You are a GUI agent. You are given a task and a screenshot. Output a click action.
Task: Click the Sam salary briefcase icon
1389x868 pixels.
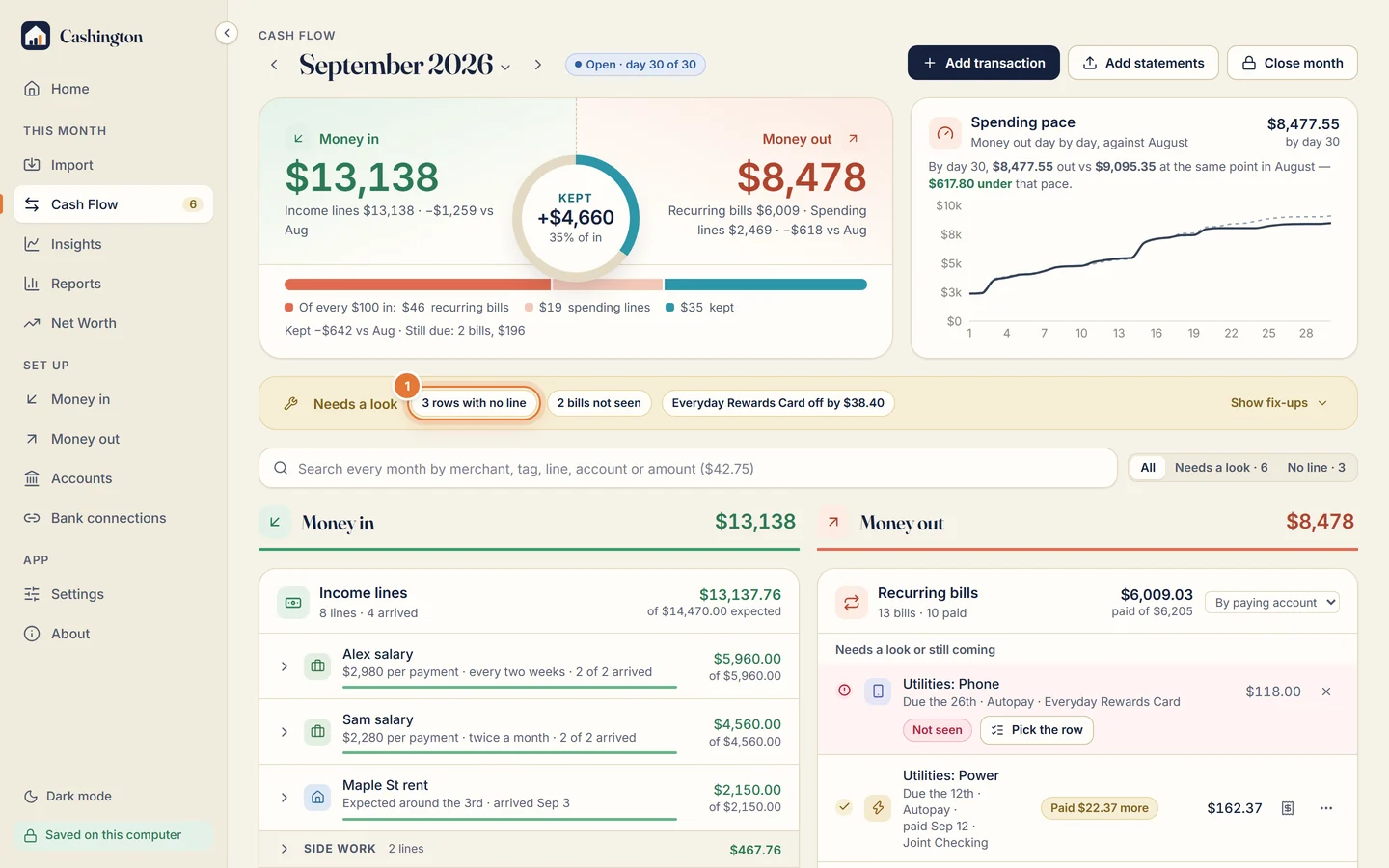(317, 732)
